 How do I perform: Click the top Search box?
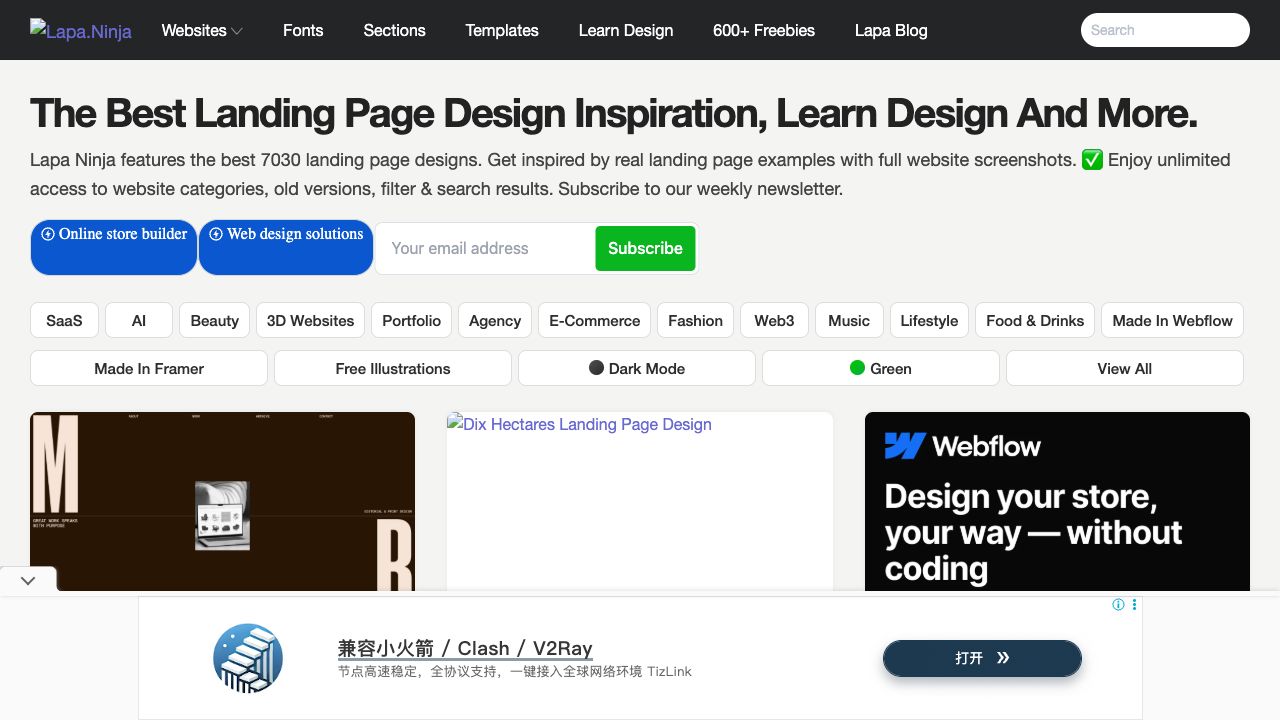tap(1165, 30)
